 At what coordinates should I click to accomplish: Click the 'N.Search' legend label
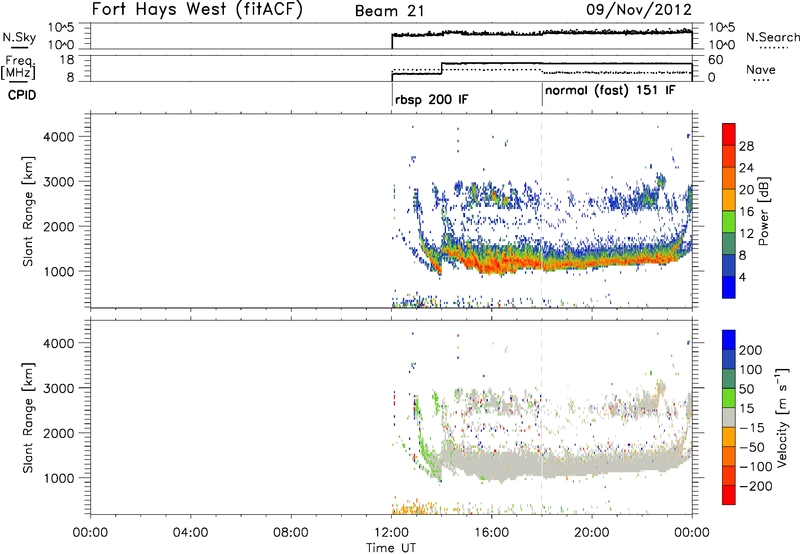pos(772,37)
